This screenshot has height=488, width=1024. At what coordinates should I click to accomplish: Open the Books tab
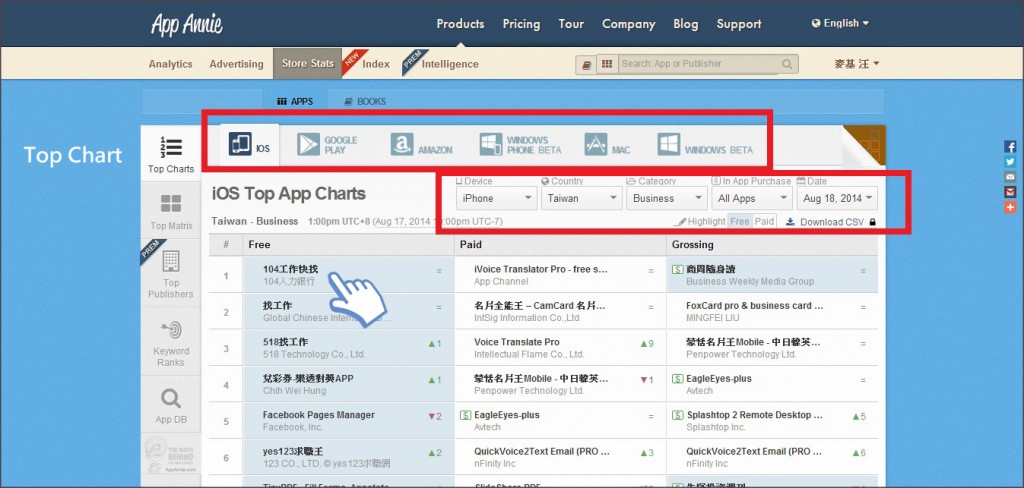pos(364,101)
